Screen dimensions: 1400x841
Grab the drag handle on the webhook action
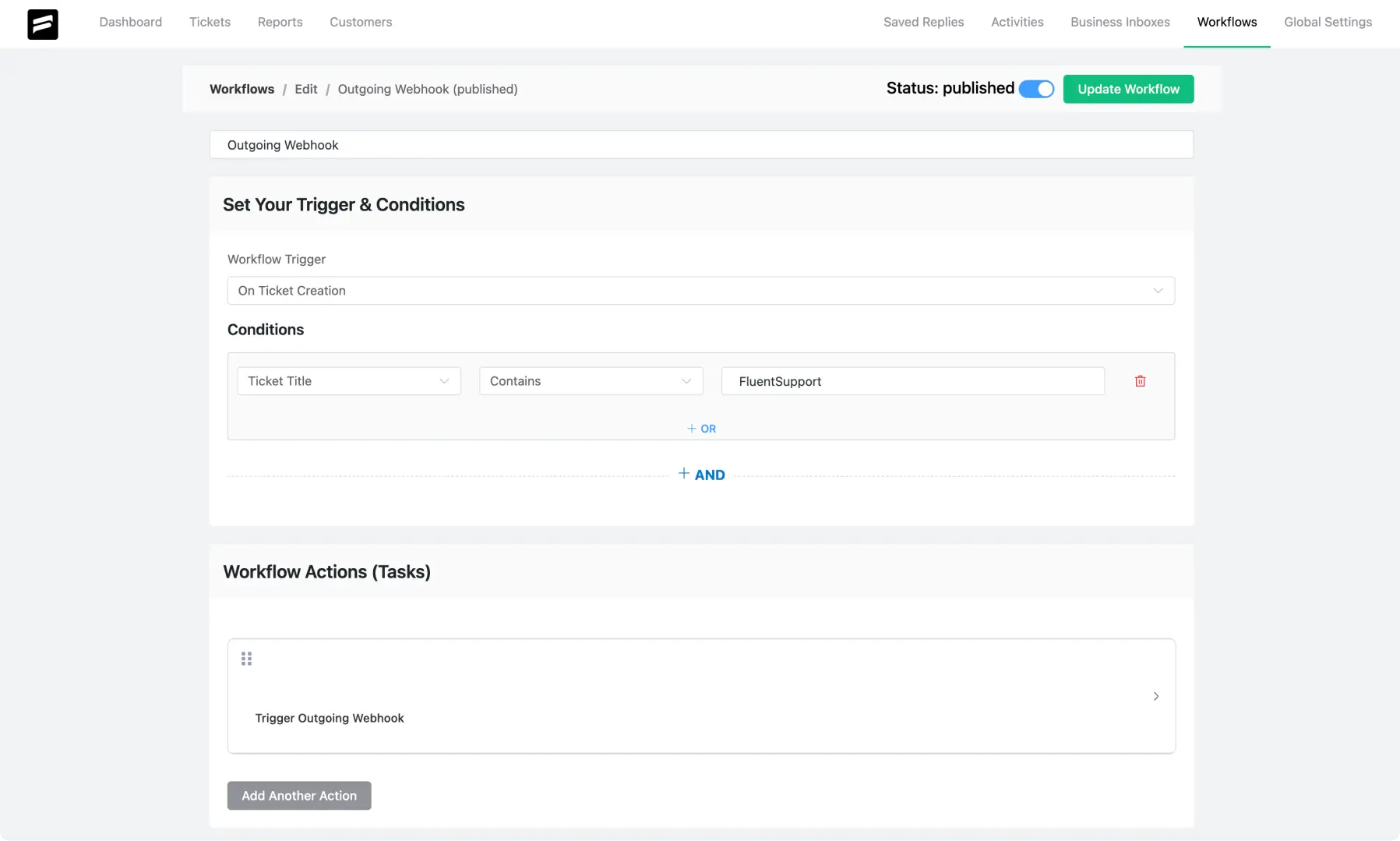tap(247, 659)
